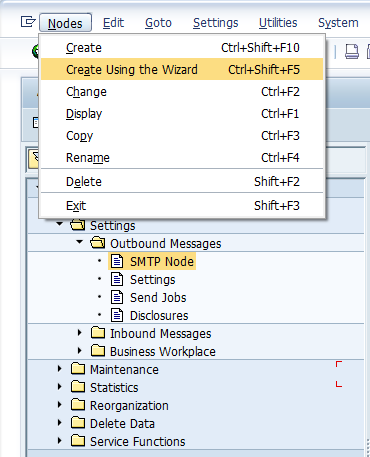
Task: Expand the Reorganization folder arrow
Action: click(60, 405)
